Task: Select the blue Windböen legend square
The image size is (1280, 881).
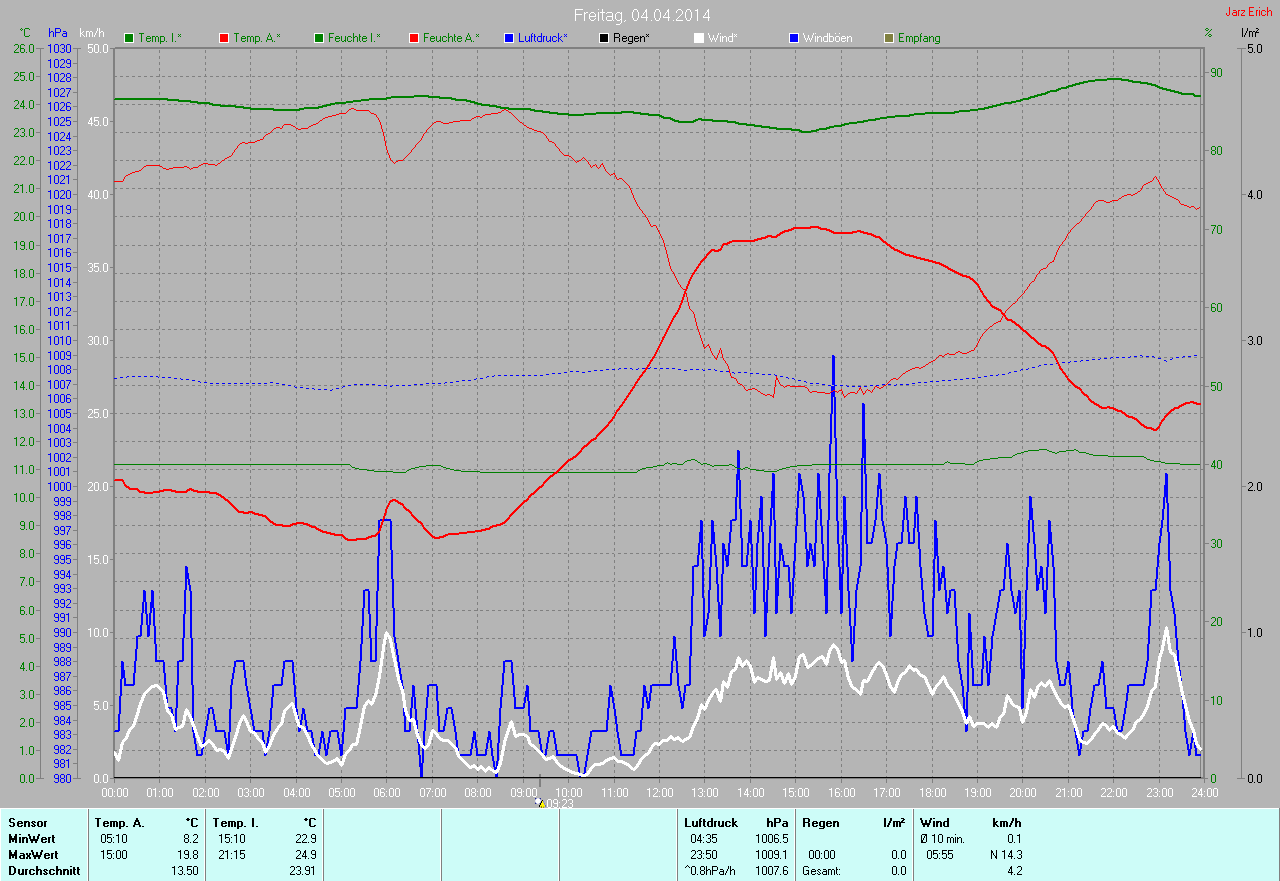Action: pos(794,38)
